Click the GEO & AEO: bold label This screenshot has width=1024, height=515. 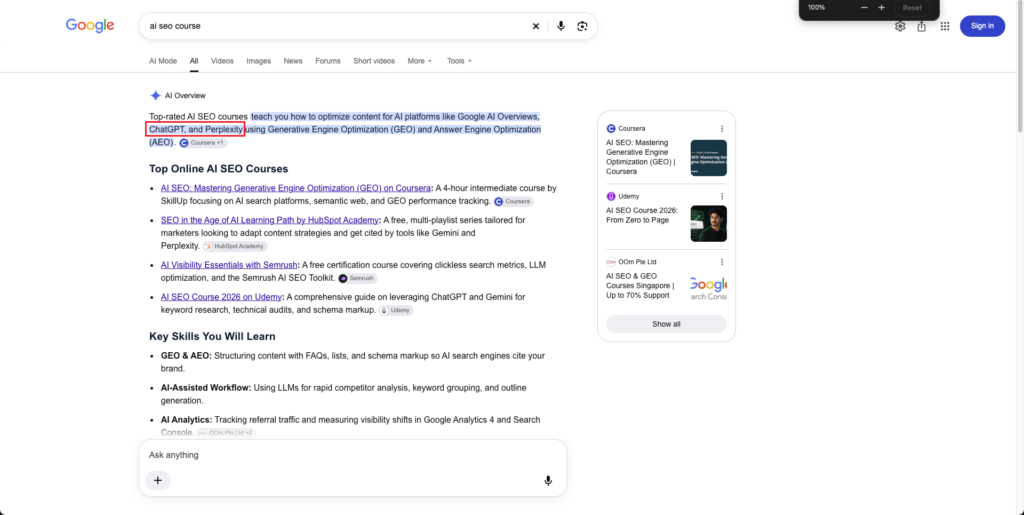click(x=186, y=356)
